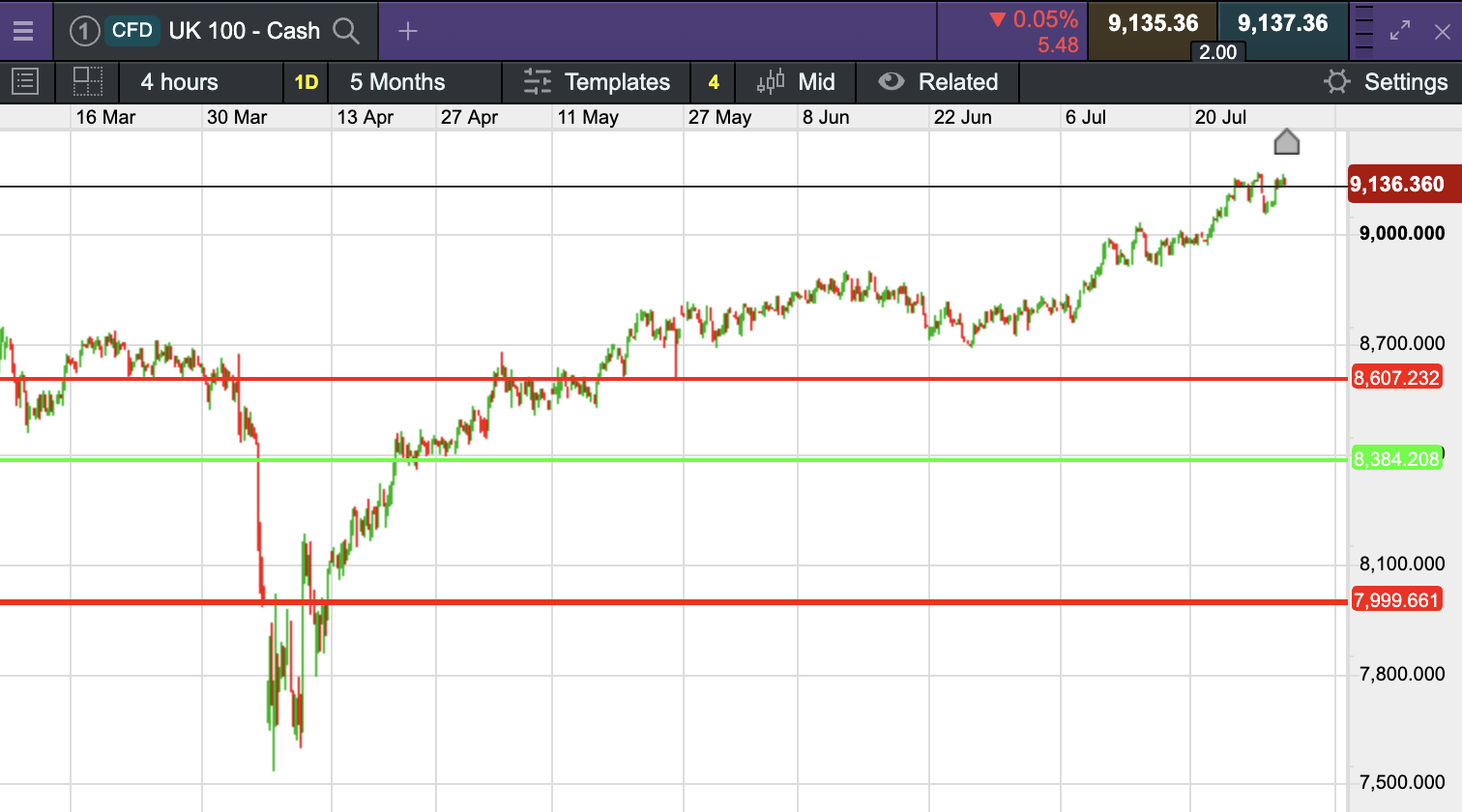Expand chart to fullscreen with arrows icon
Image resolution: width=1462 pixels, height=812 pixels.
(x=1399, y=31)
